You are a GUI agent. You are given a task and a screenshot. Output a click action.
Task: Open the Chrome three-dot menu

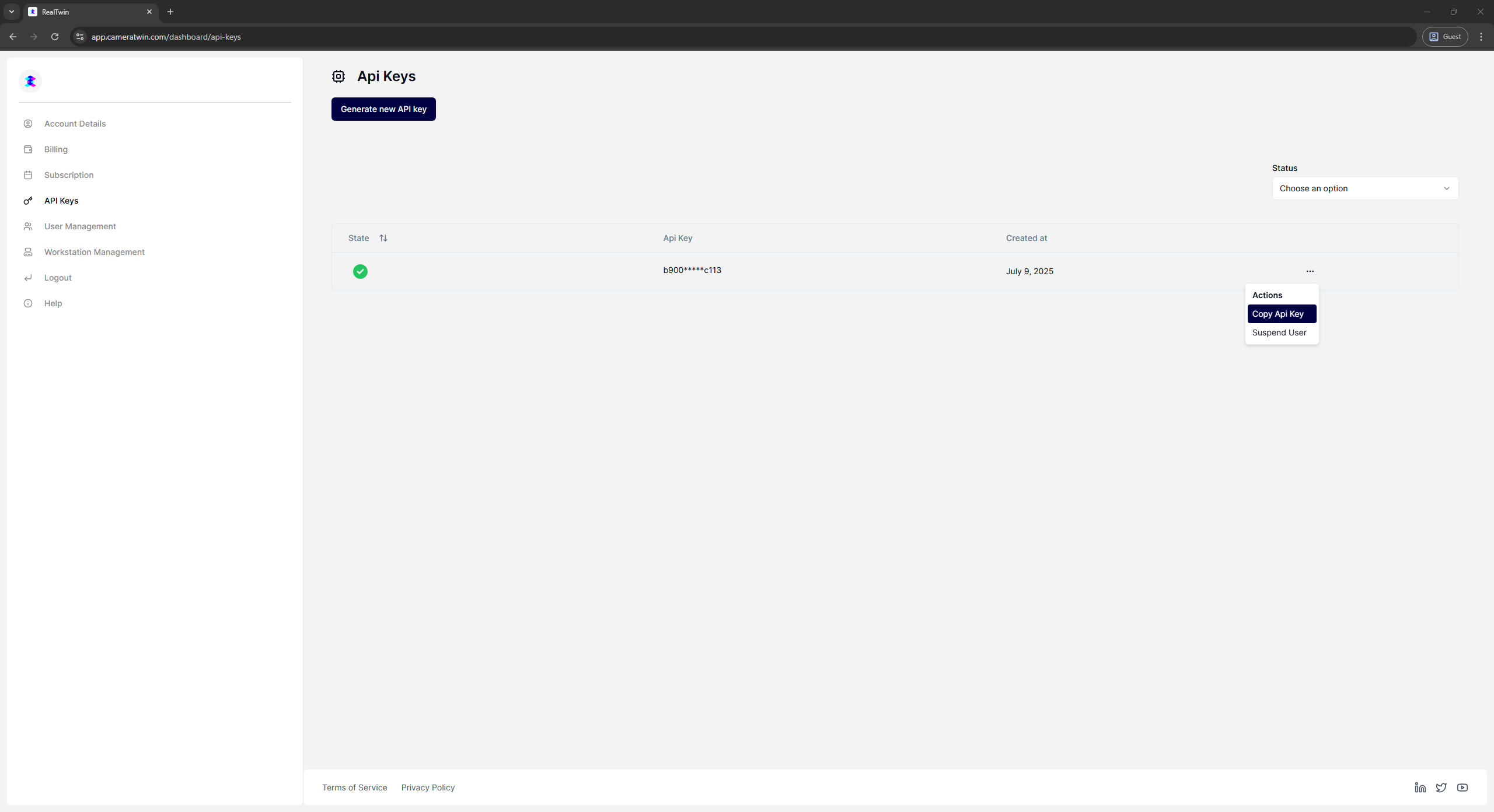(x=1481, y=37)
